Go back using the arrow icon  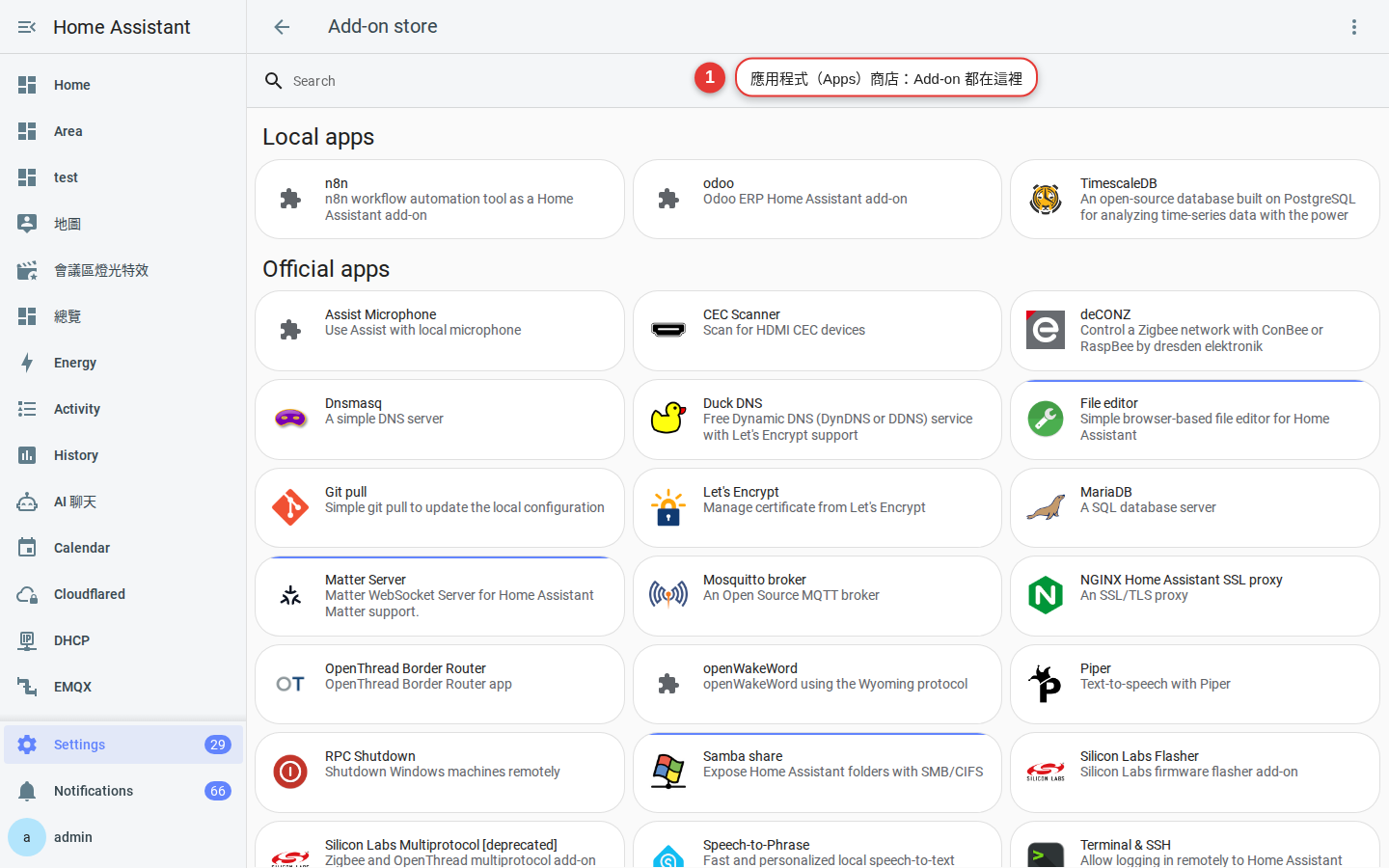(x=282, y=27)
